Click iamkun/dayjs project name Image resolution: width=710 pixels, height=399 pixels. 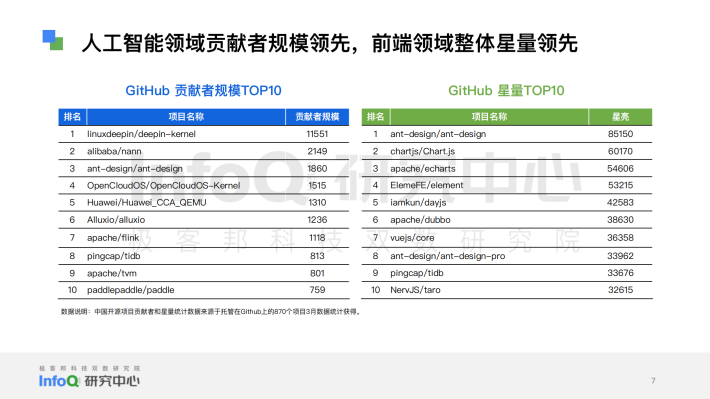418,202
